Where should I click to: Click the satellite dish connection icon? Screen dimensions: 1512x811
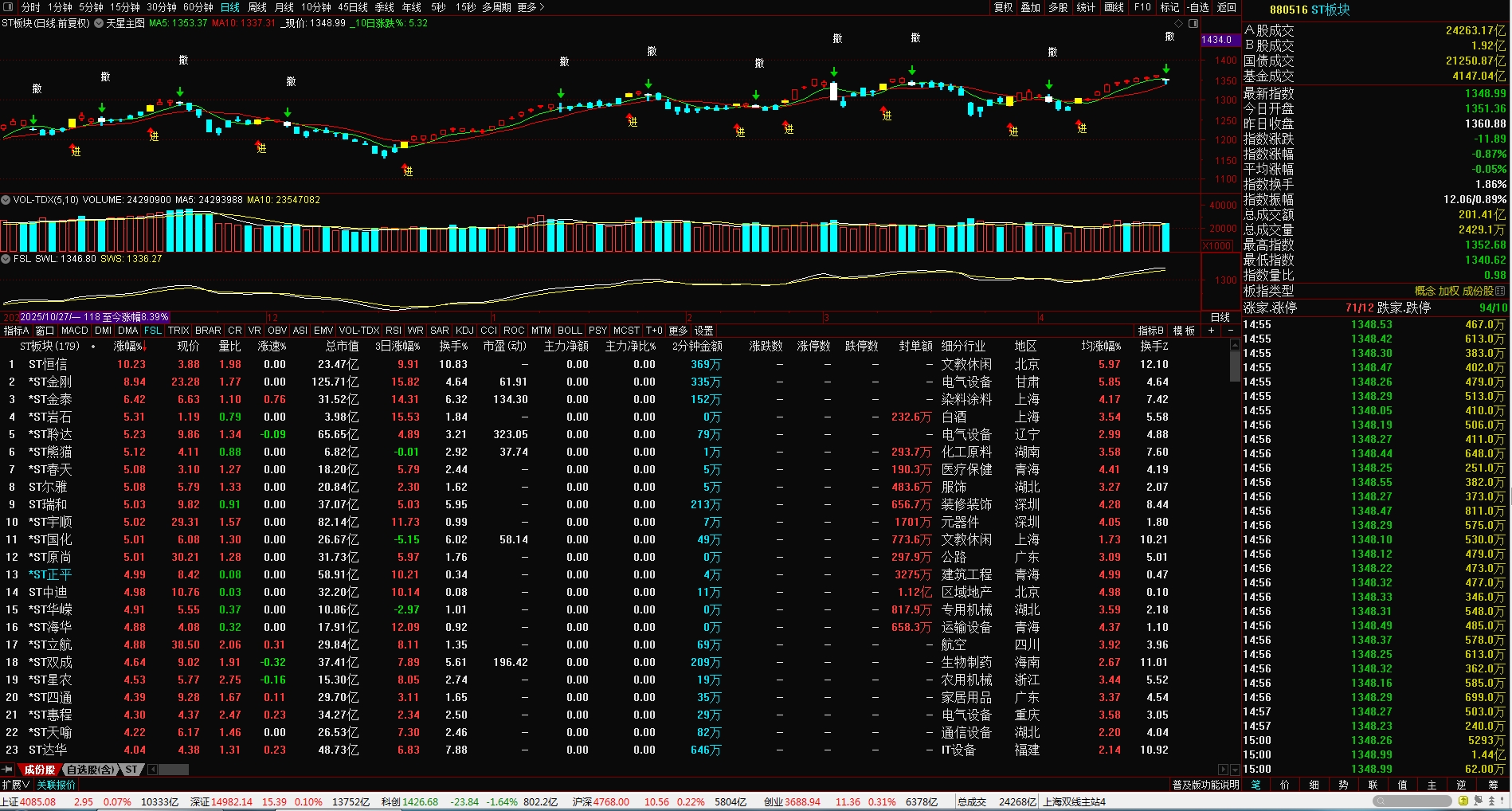(1479, 801)
